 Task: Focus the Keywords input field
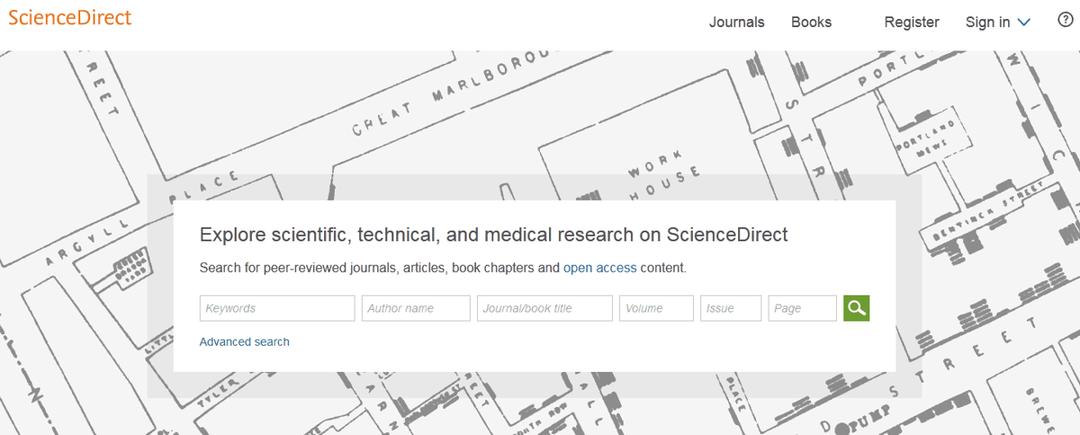pyautogui.click(x=278, y=308)
